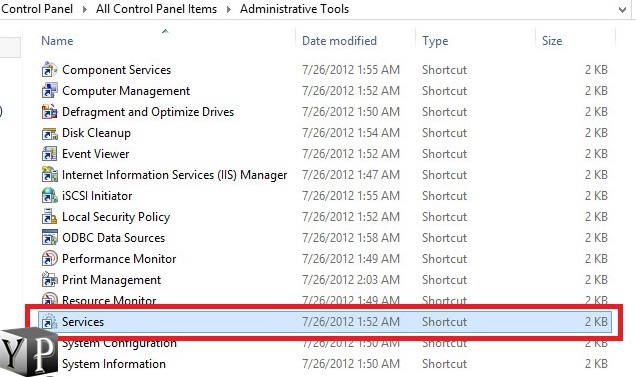Click the Defragment and Optimize Drives icon
Screen dimensions: 636x377
[49, 112]
